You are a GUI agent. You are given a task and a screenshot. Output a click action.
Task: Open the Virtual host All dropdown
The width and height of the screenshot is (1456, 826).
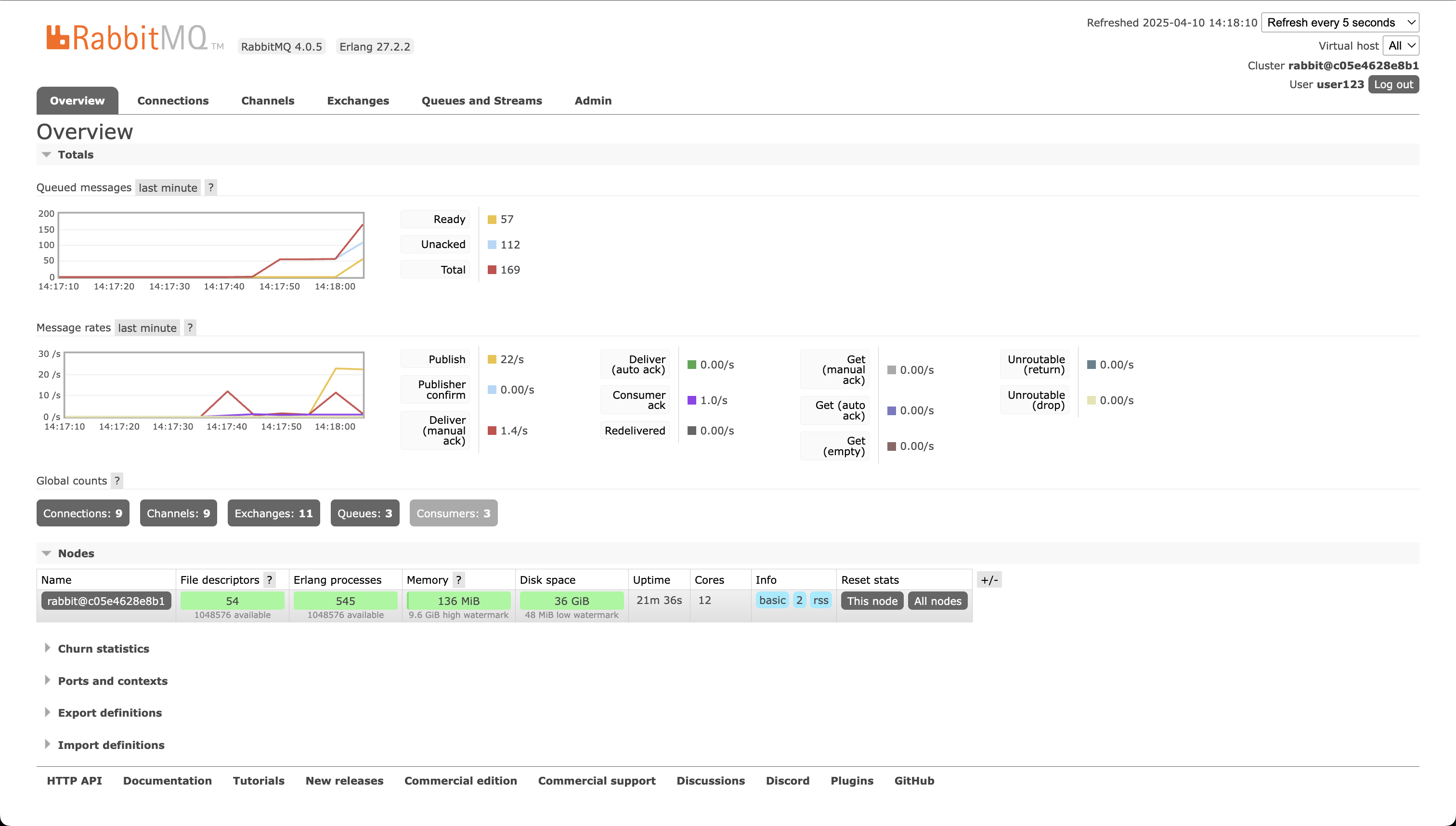1401,45
